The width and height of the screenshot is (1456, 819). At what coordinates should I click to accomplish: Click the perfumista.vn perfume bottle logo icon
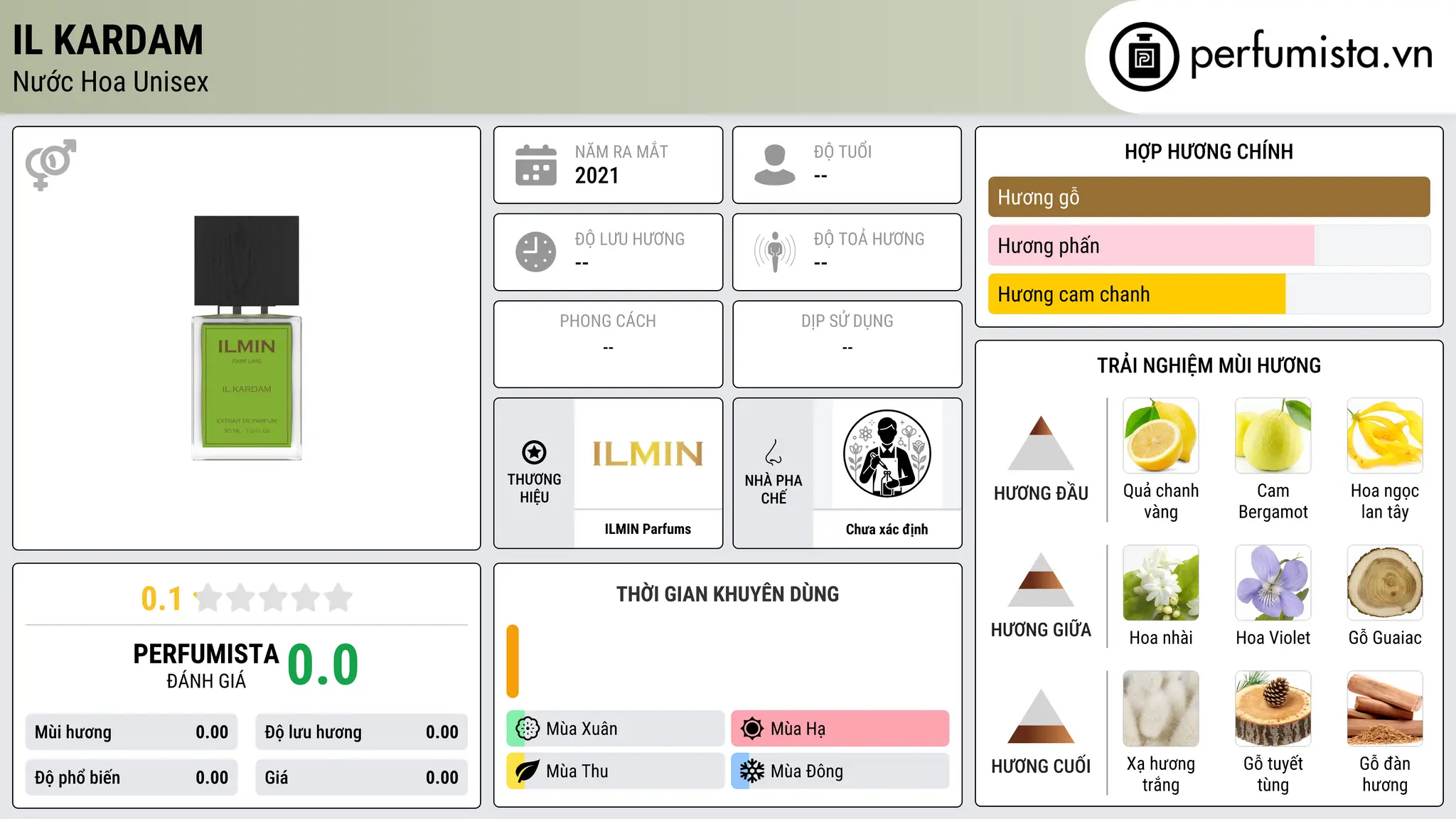(1144, 57)
